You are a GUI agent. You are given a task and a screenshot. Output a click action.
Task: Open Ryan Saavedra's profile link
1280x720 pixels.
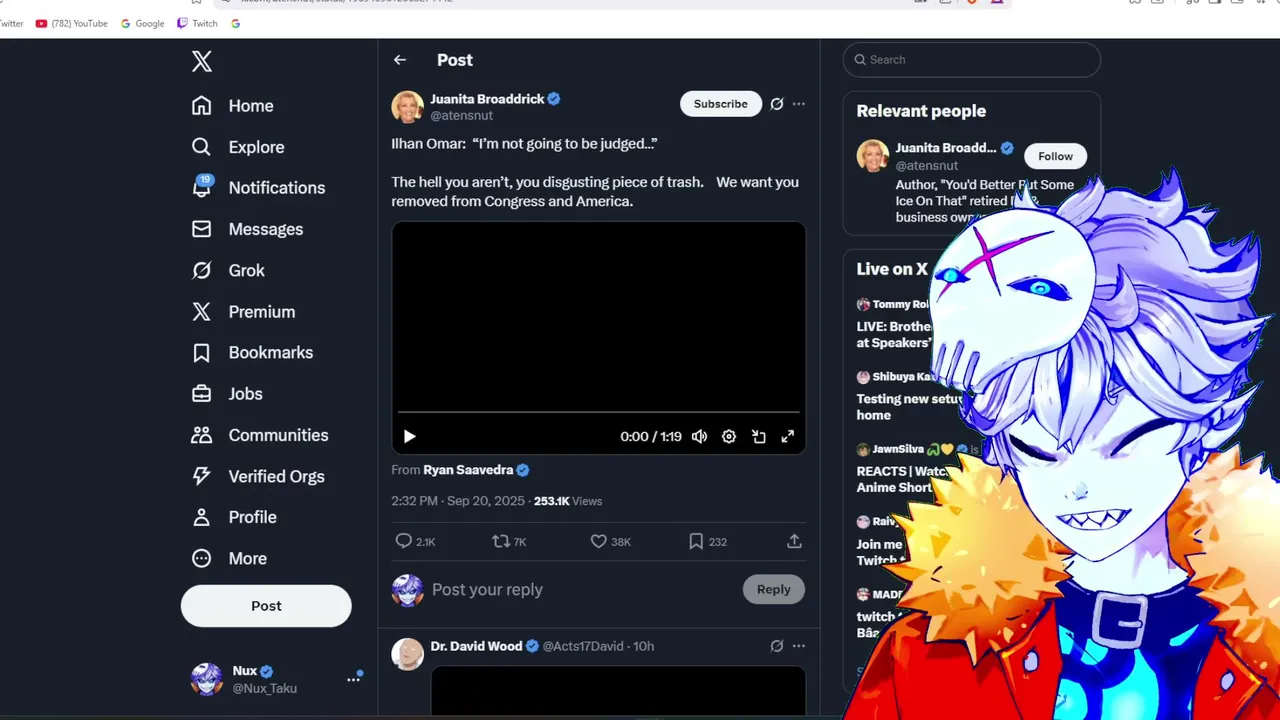468,470
